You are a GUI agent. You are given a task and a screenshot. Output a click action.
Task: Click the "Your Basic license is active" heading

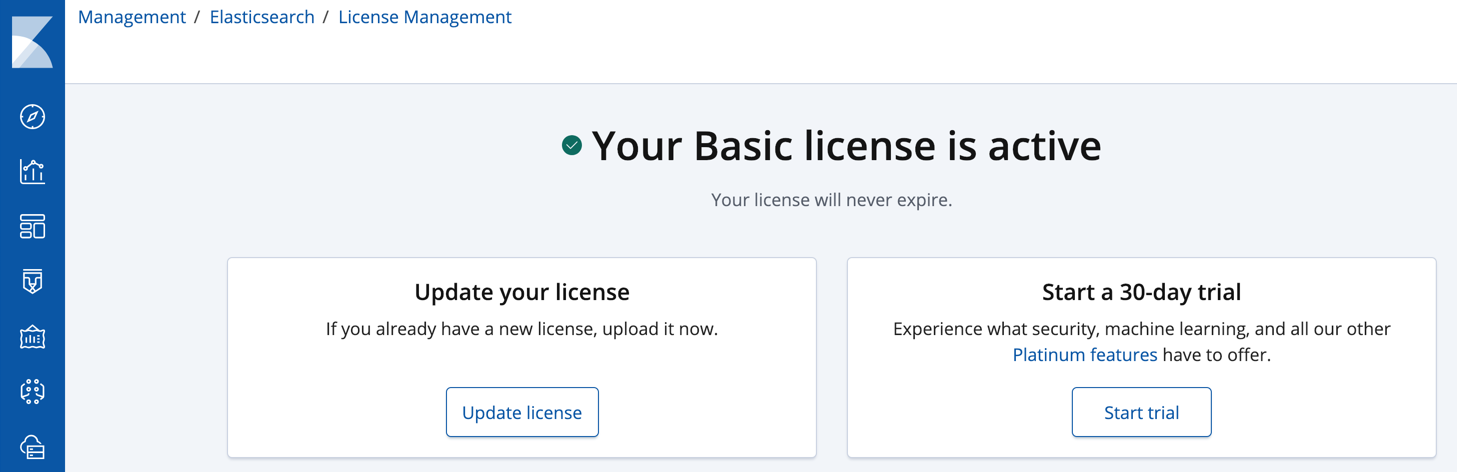click(846, 146)
